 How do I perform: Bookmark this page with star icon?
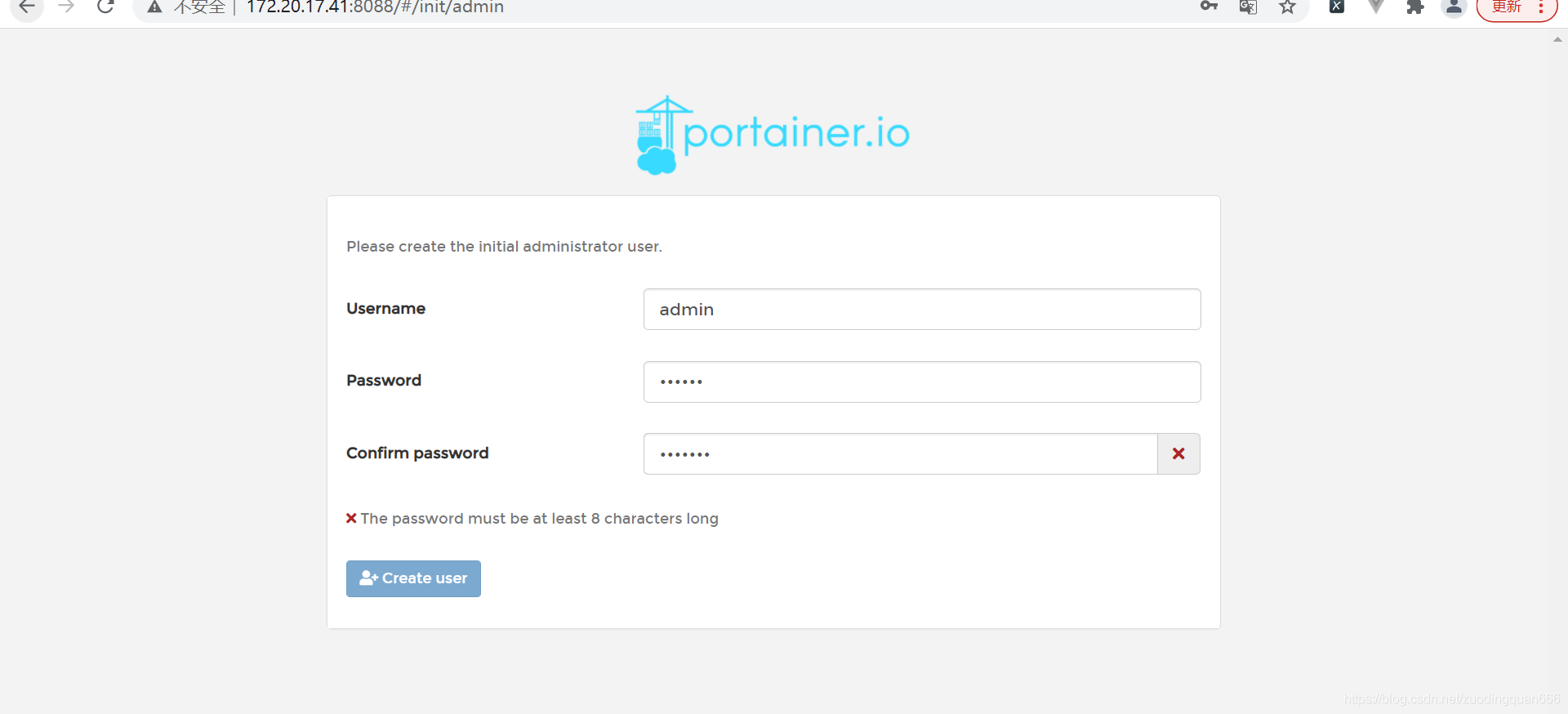click(x=1288, y=7)
